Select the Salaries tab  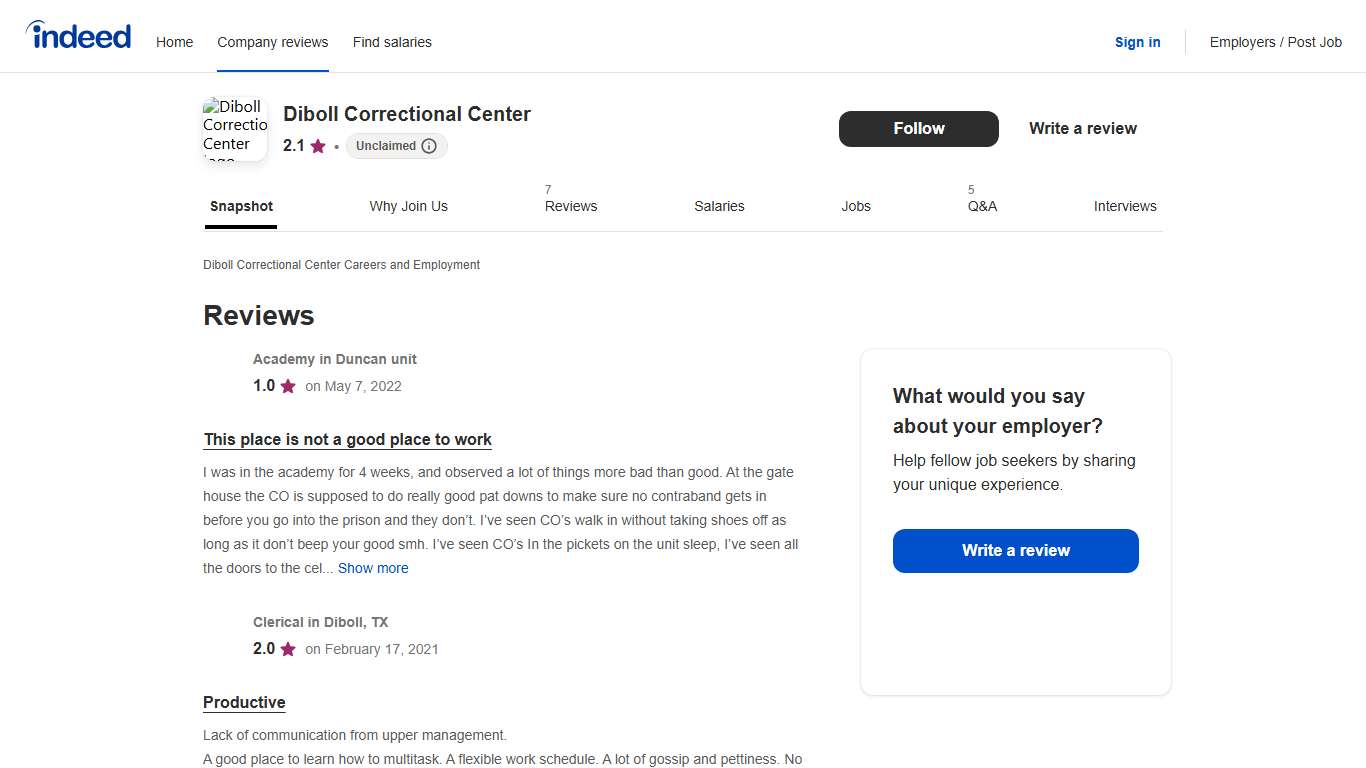719,206
